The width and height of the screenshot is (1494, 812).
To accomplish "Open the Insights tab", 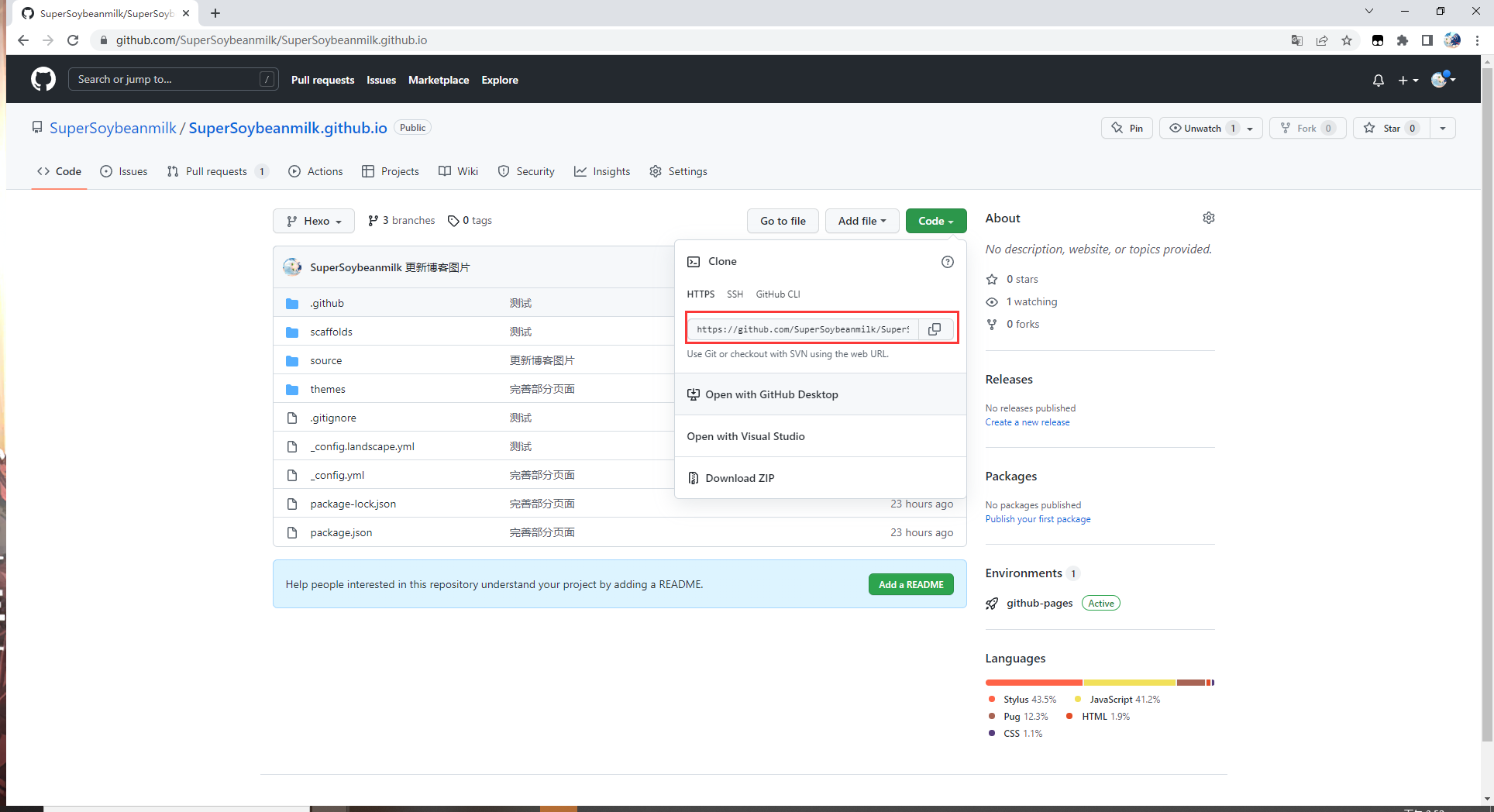I will point(602,171).
